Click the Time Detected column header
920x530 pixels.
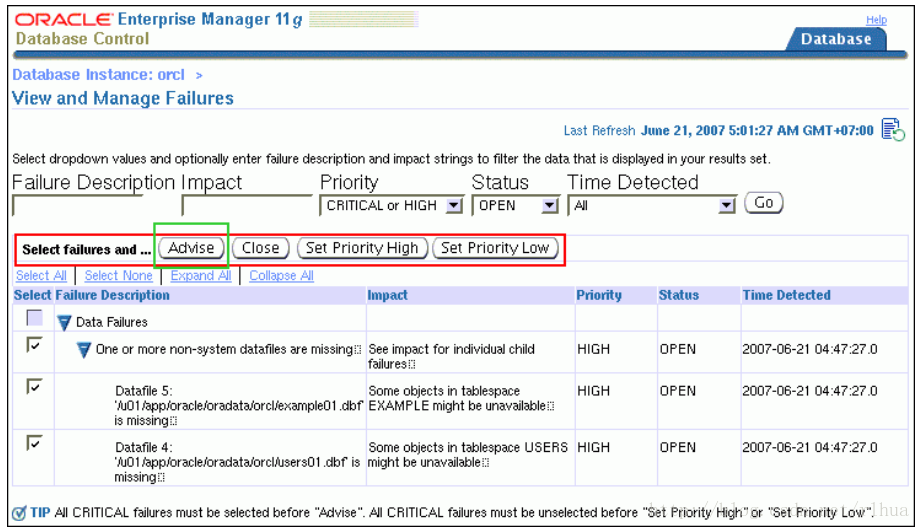coord(786,295)
